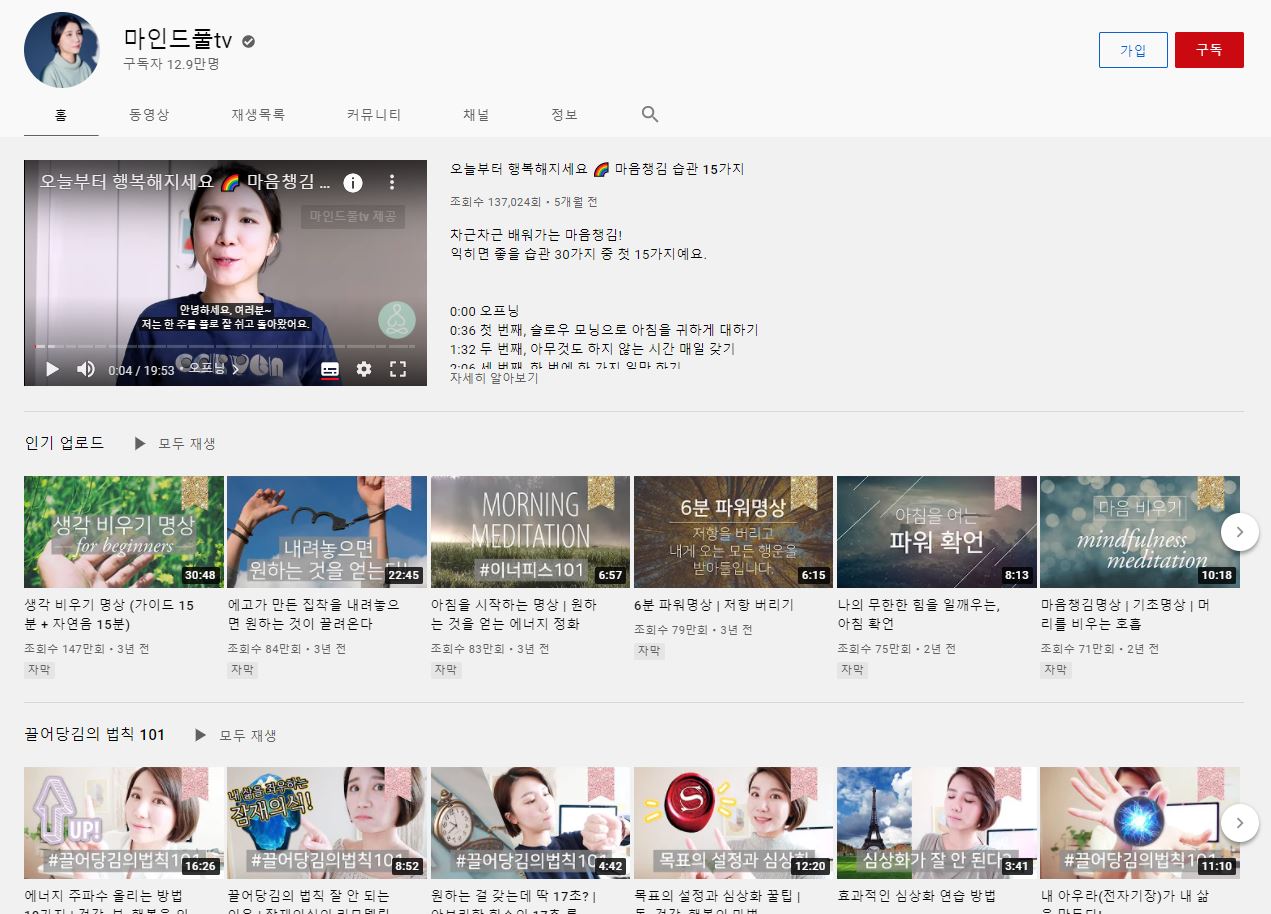Click the play button in video player
This screenshot has width=1271, height=914.
(52, 369)
